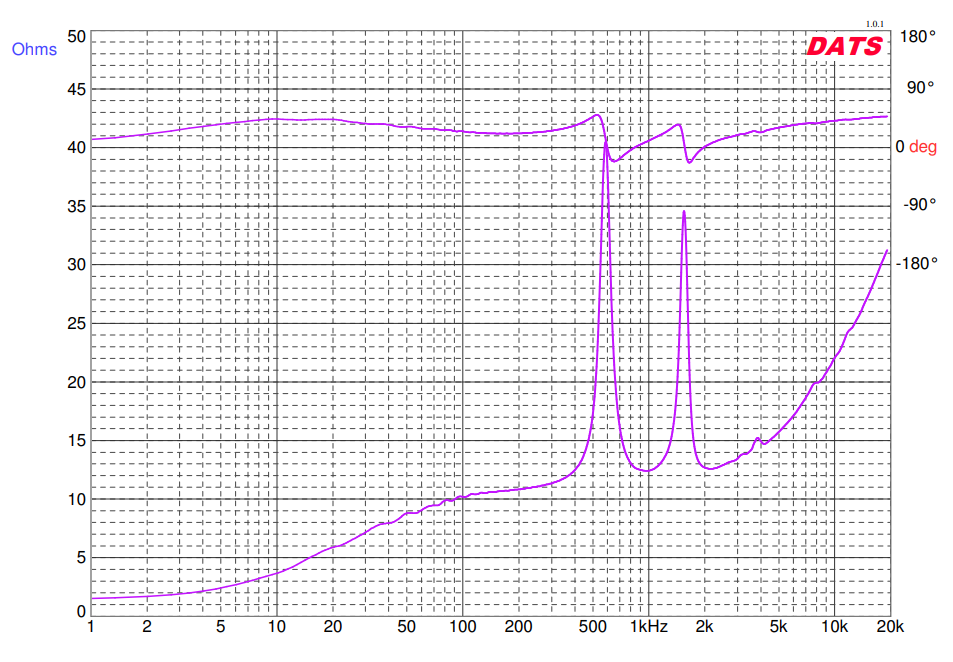
Task: Click the Ohms axis label
Action: [34, 49]
